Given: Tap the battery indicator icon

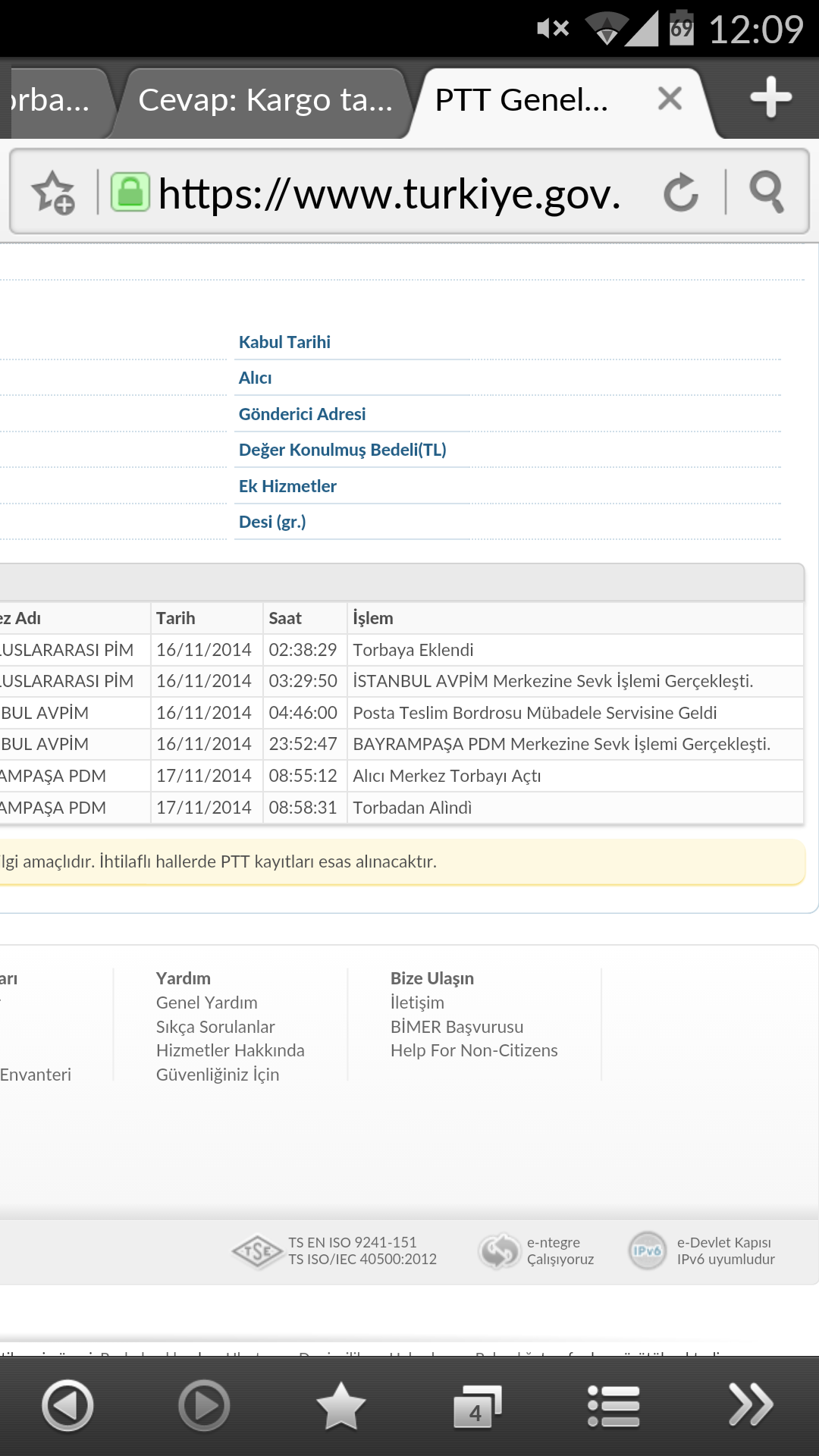Looking at the screenshot, I should point(682,28).
